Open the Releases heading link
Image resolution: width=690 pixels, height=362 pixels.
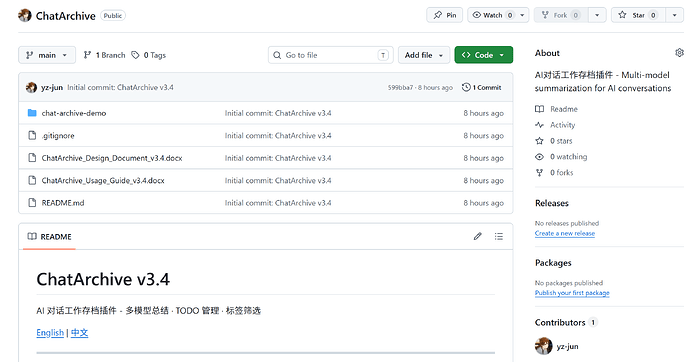(552, 203)
